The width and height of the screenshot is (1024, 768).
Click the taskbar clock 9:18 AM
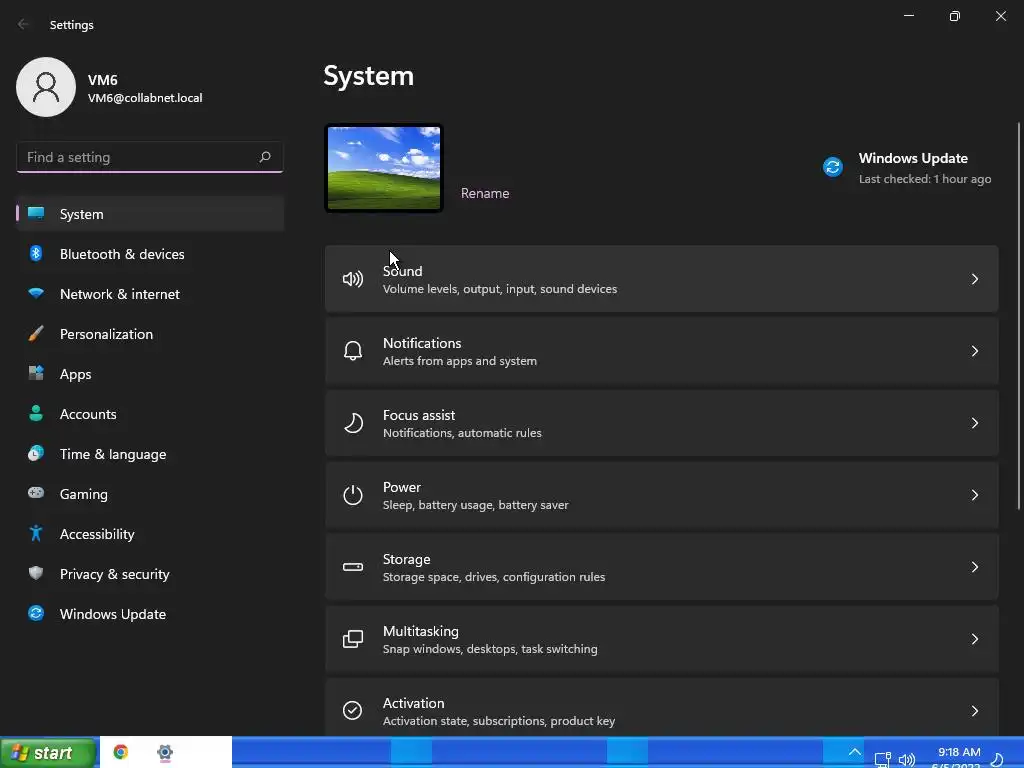coord(959,752)
